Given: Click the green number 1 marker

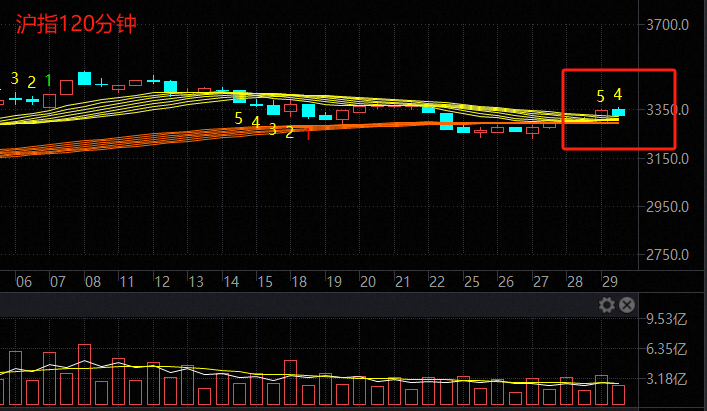Looking at the screenshot, I should (x=48, y=81).
